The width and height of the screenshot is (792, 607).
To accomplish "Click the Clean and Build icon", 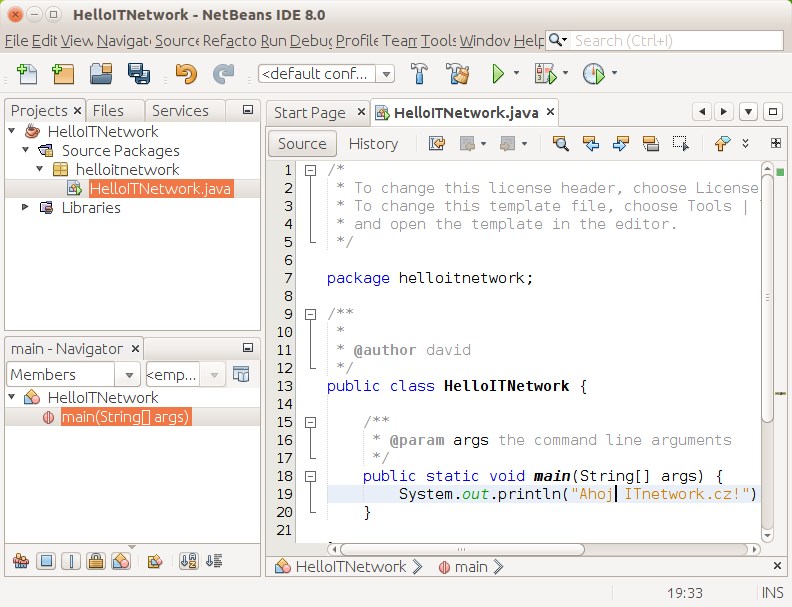I will coord(458,74).
